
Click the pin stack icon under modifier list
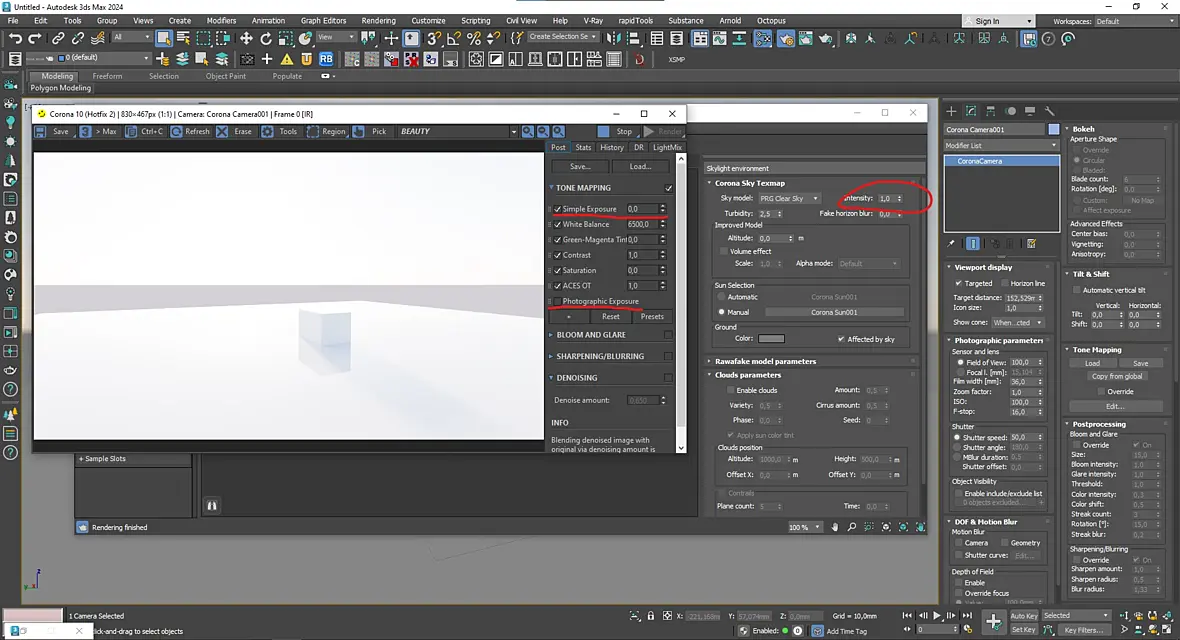951,244
